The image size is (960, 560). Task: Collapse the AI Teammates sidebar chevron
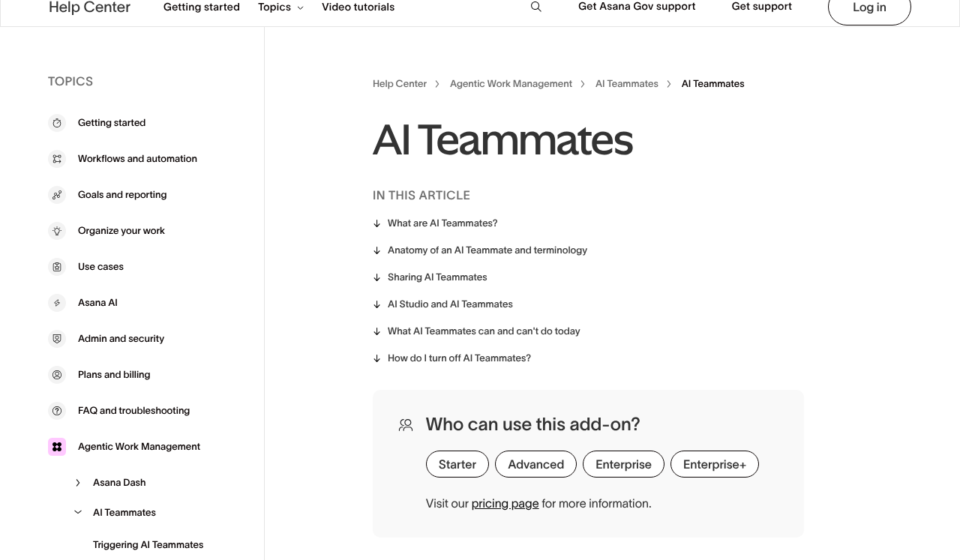tap(78, 512)
